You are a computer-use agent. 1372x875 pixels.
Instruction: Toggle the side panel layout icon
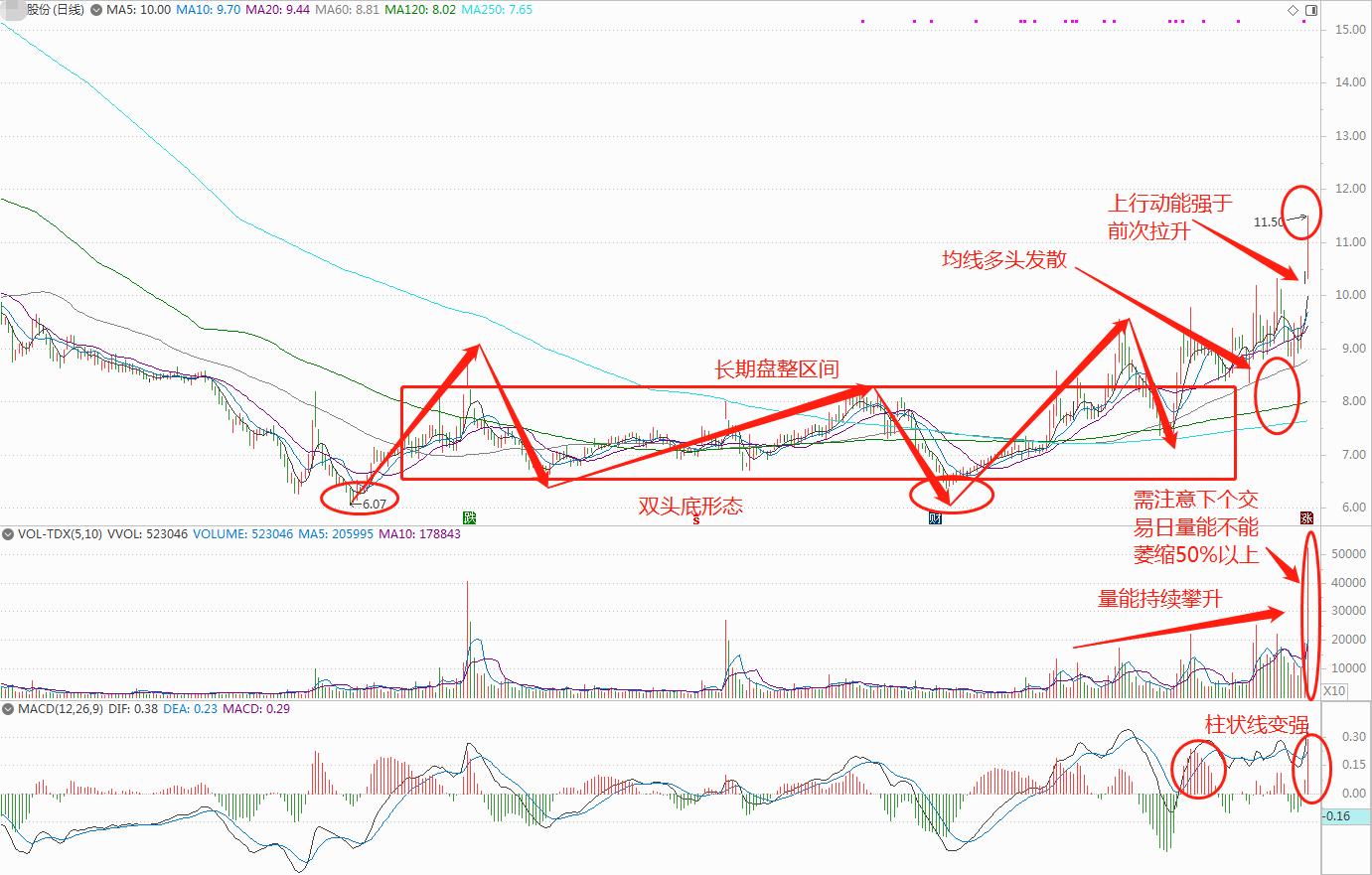click(x=1310, y=10)
